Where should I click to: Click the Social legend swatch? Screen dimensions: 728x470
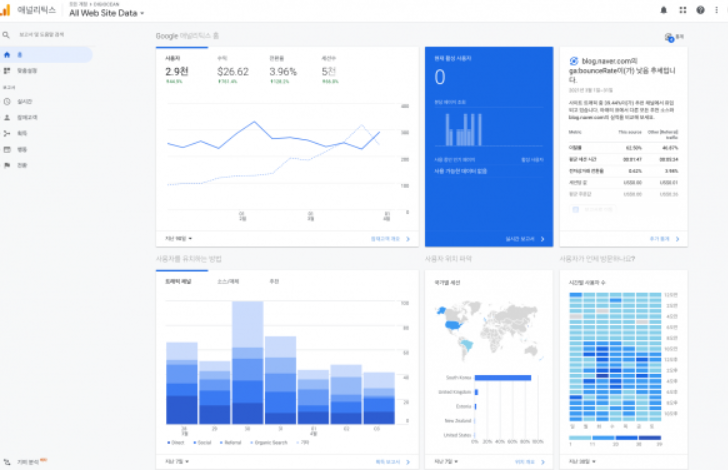pos(195,443)
